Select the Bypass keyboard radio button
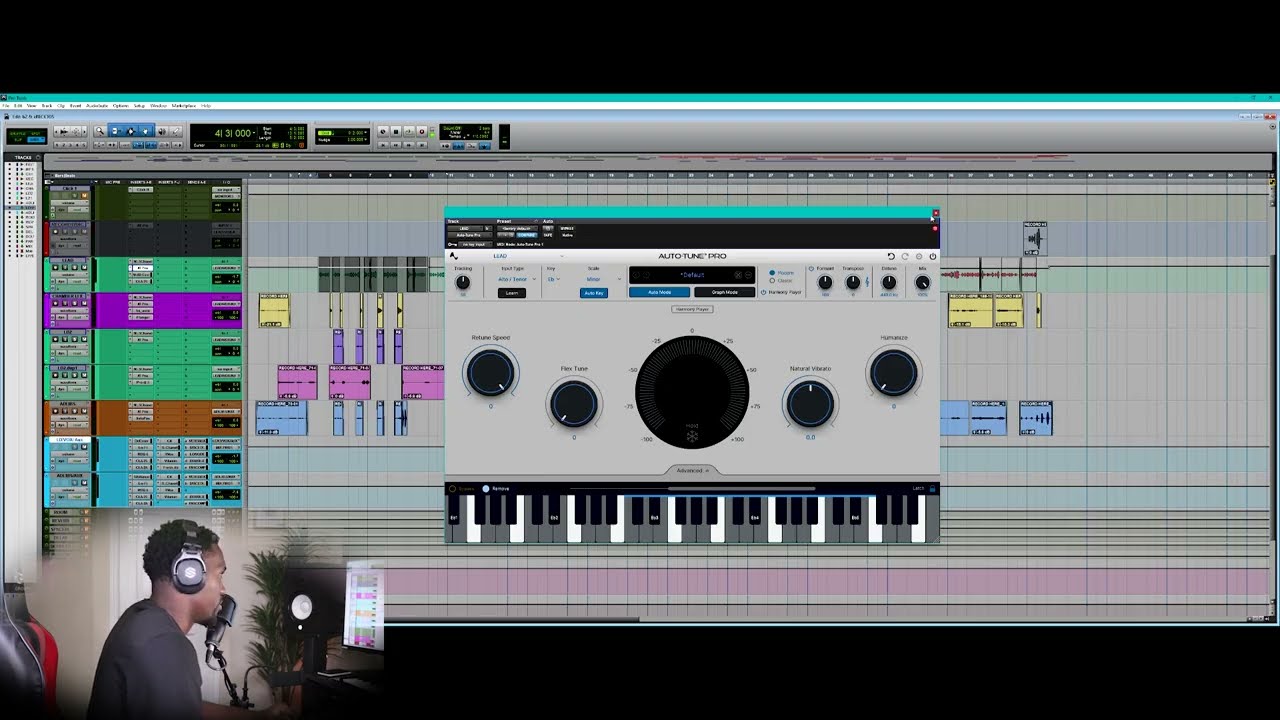This screenshot has height=720, width=1280. 452,489
